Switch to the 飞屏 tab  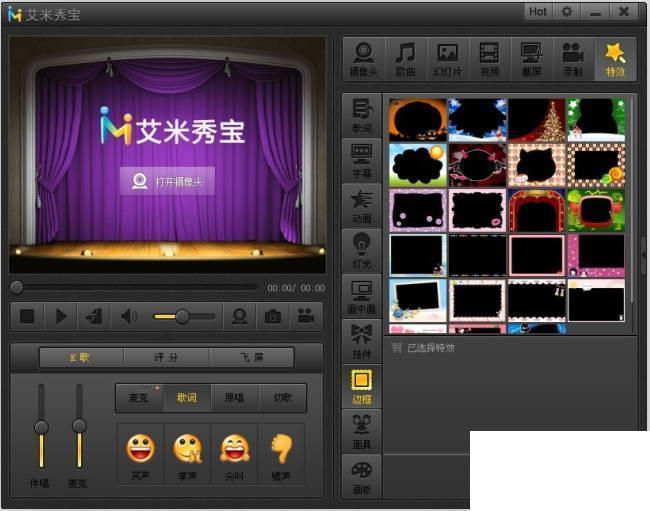[x=252, y=357]
